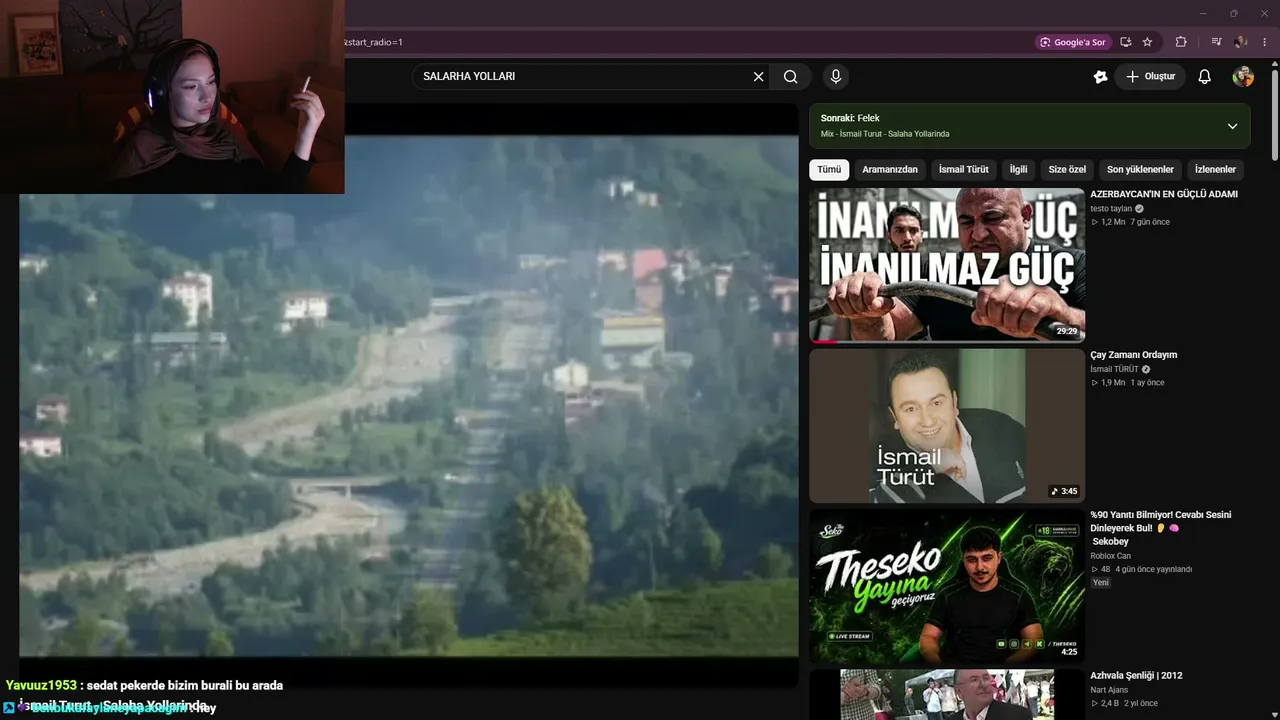Viewport: 1280px width, 720px height.
Task: Click the YouTube search magnifier button
Action: (x=791, y=76)
